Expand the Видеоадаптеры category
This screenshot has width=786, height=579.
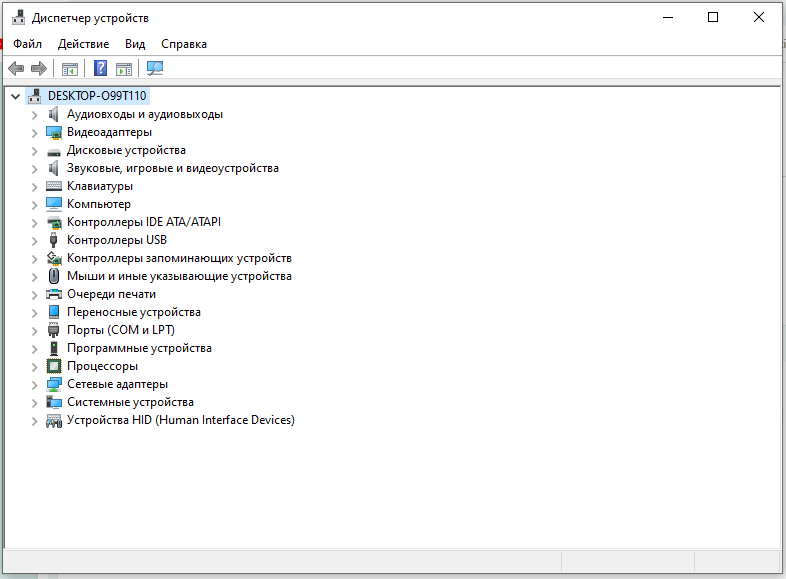click(x=34, y=133)
